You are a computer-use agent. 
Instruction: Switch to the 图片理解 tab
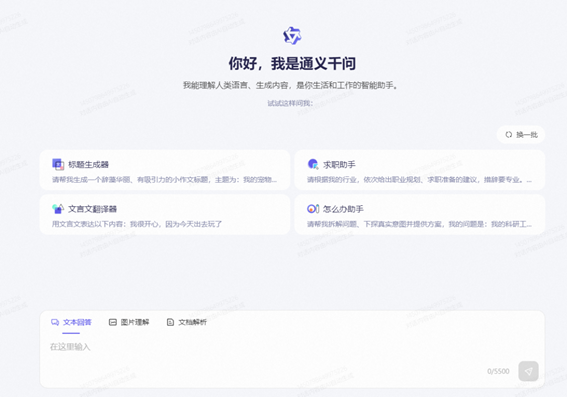click(129, 322)
